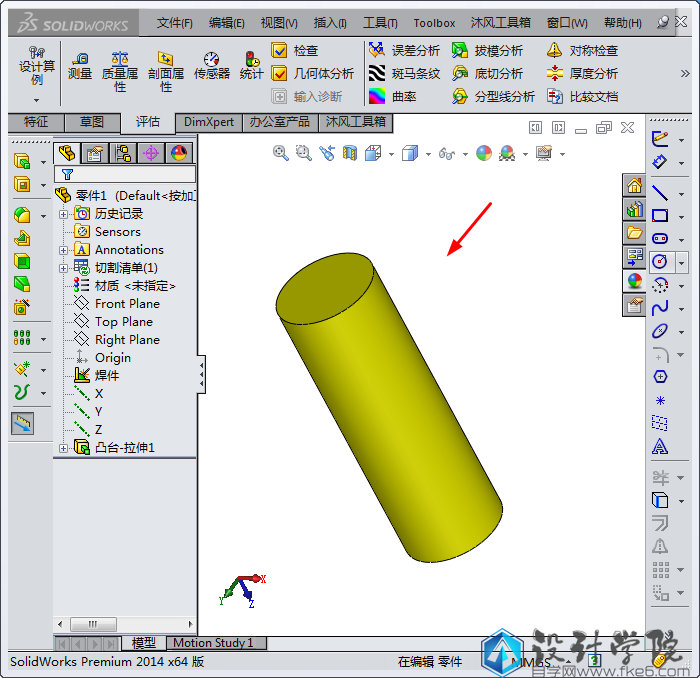Viewport: 700px width, 678px height.
Task: Click the Edit Appearance color ball
Action: click(x=483, y=153)
